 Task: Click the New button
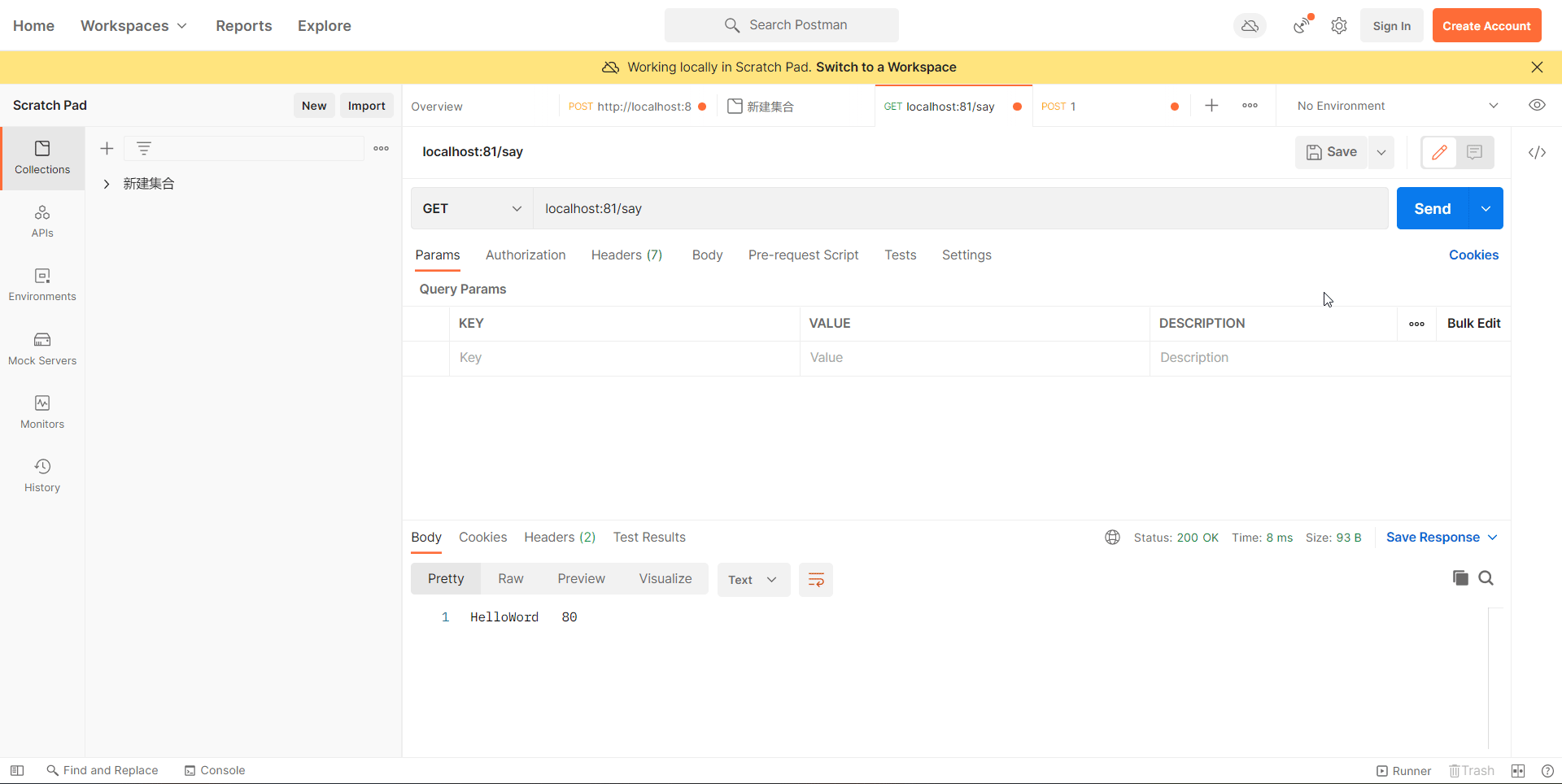[x=314, y=106]
